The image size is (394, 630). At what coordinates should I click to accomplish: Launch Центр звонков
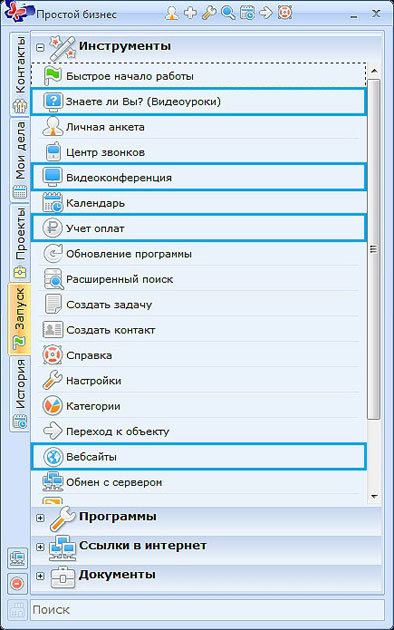tap(198, 152)
